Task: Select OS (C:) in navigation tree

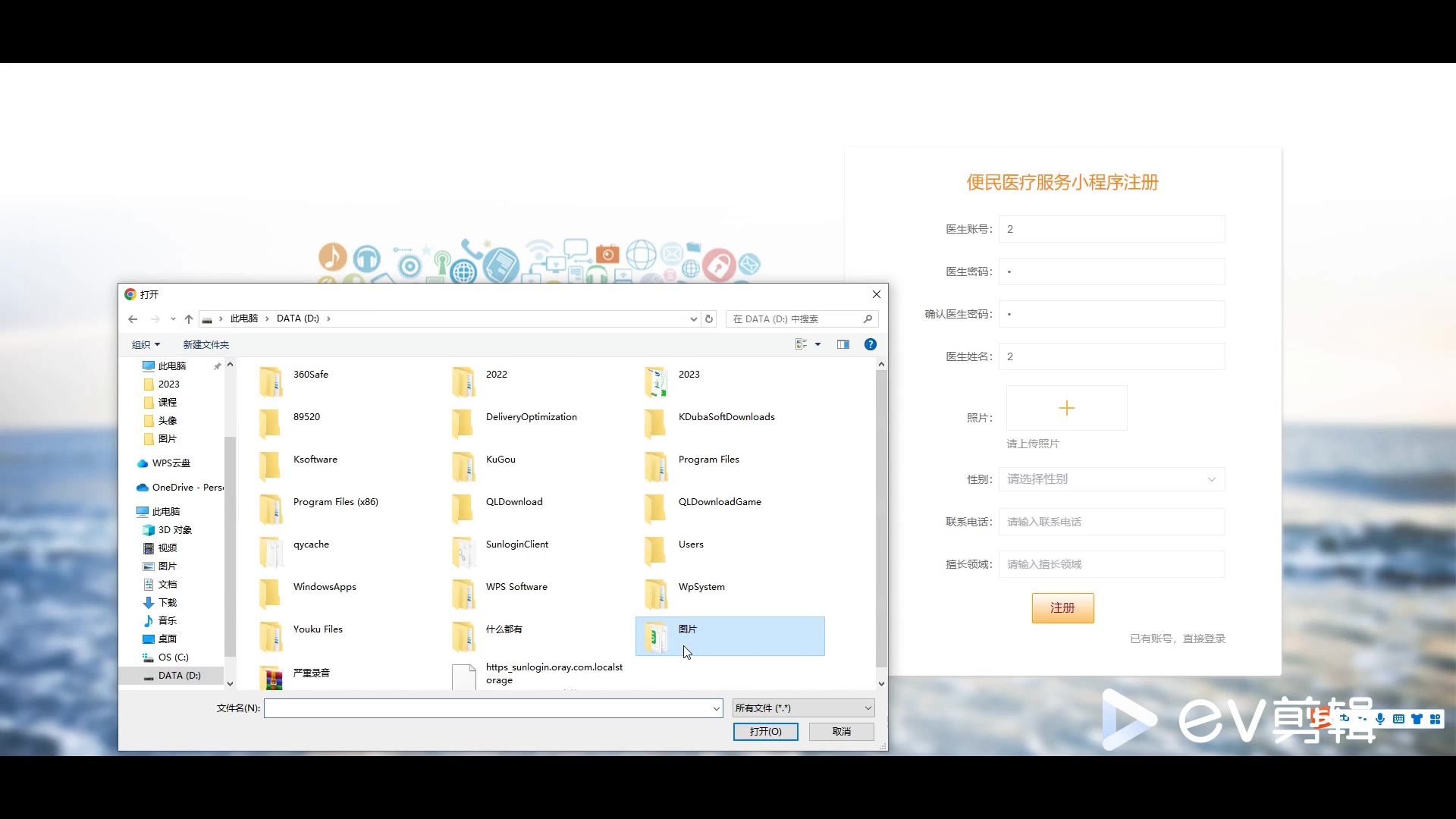Action: [173, 657]
